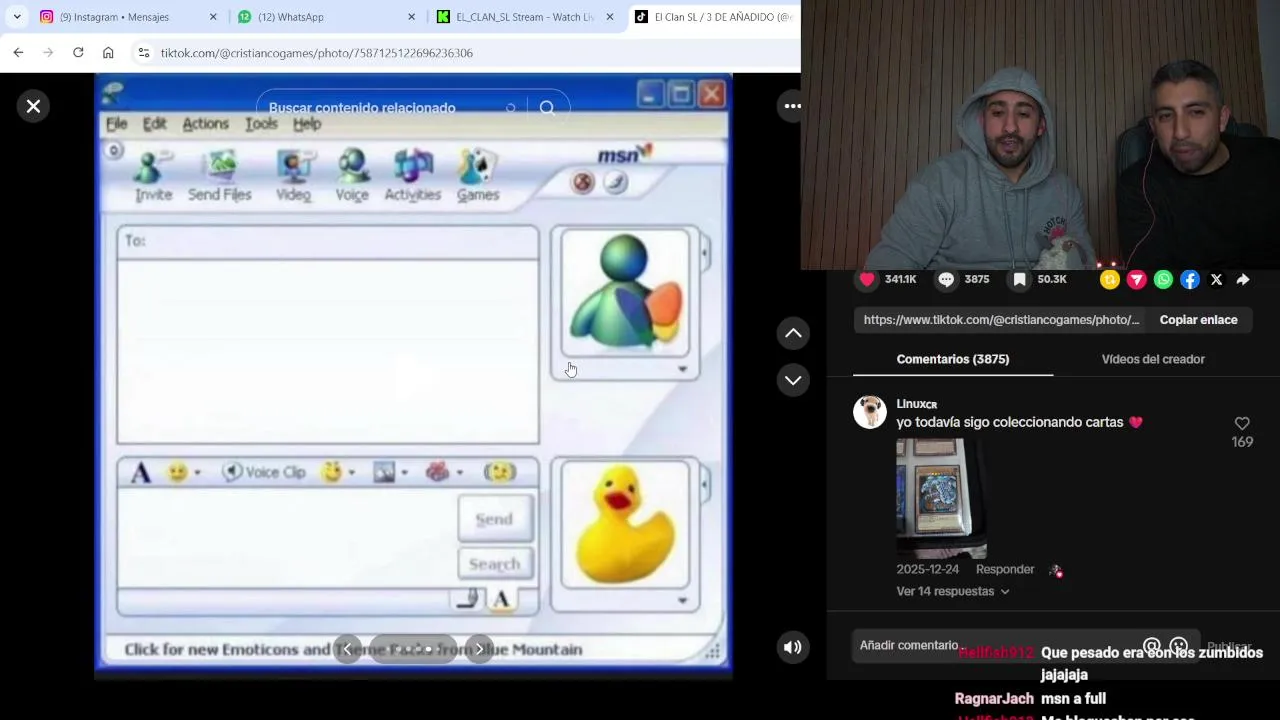Show the previous photo in the carousel

pyautogui.click(x=347, y=649)
